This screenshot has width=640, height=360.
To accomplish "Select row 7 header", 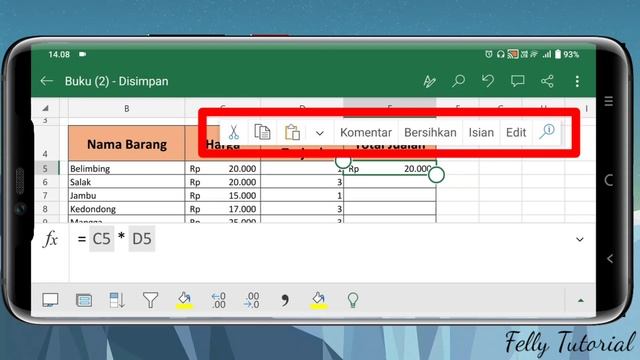I will click(x=45, y=196).
